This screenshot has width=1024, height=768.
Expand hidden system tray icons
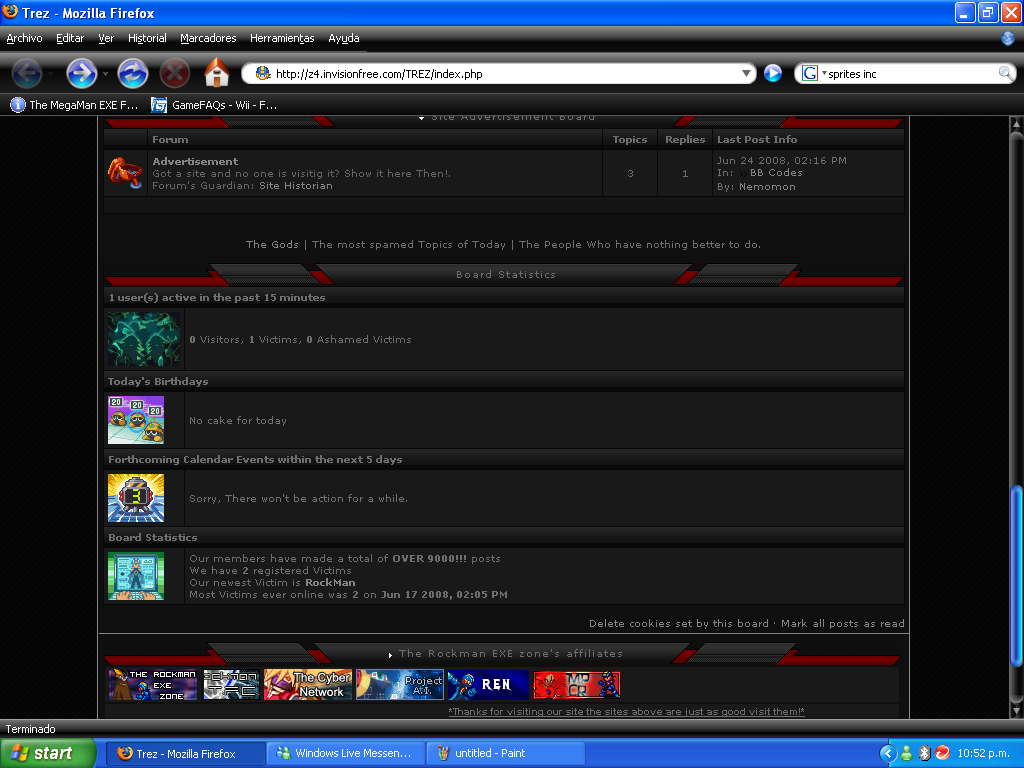(x=887, y=753)
